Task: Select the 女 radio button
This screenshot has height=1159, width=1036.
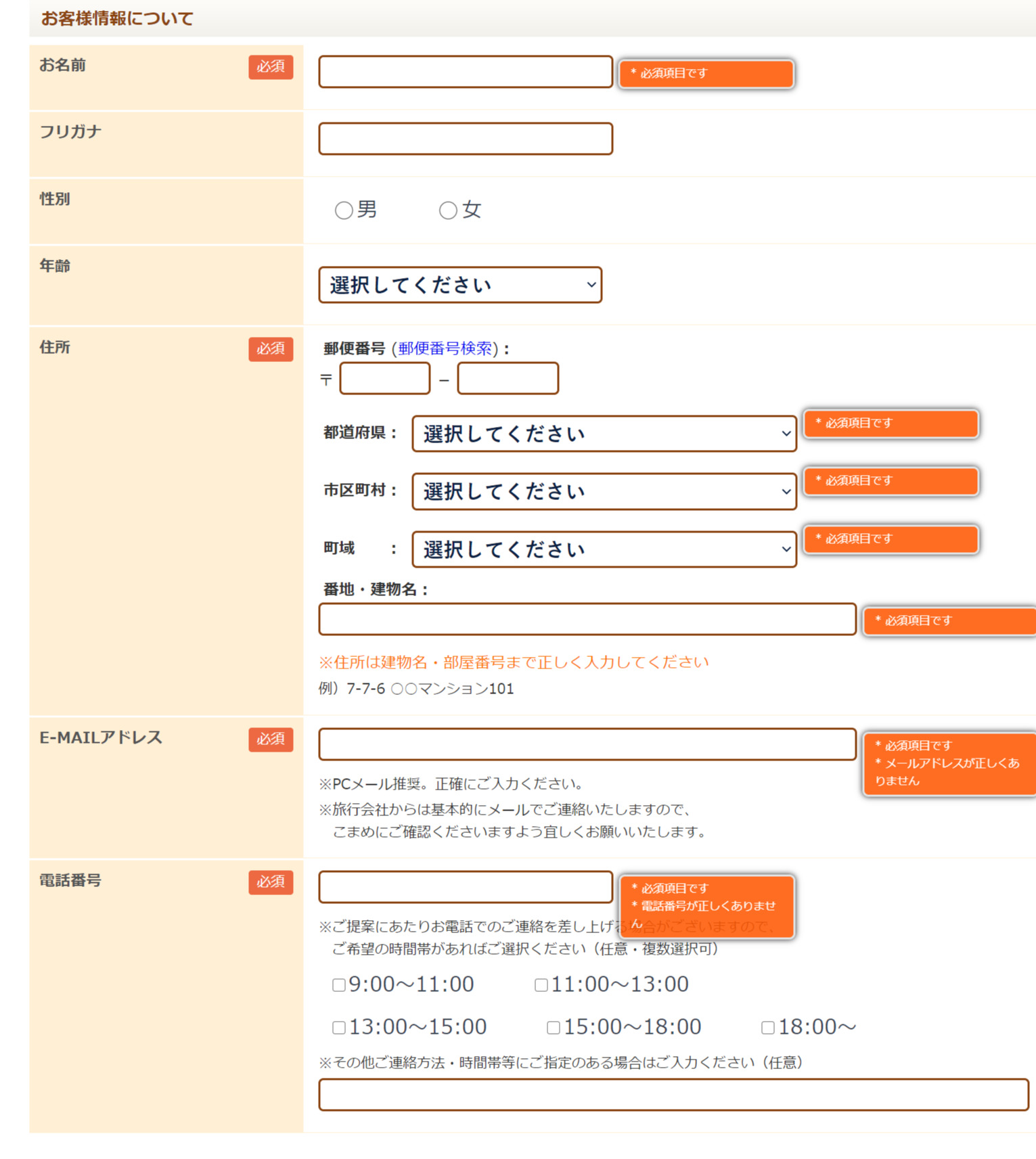Action: pos(448,210)
